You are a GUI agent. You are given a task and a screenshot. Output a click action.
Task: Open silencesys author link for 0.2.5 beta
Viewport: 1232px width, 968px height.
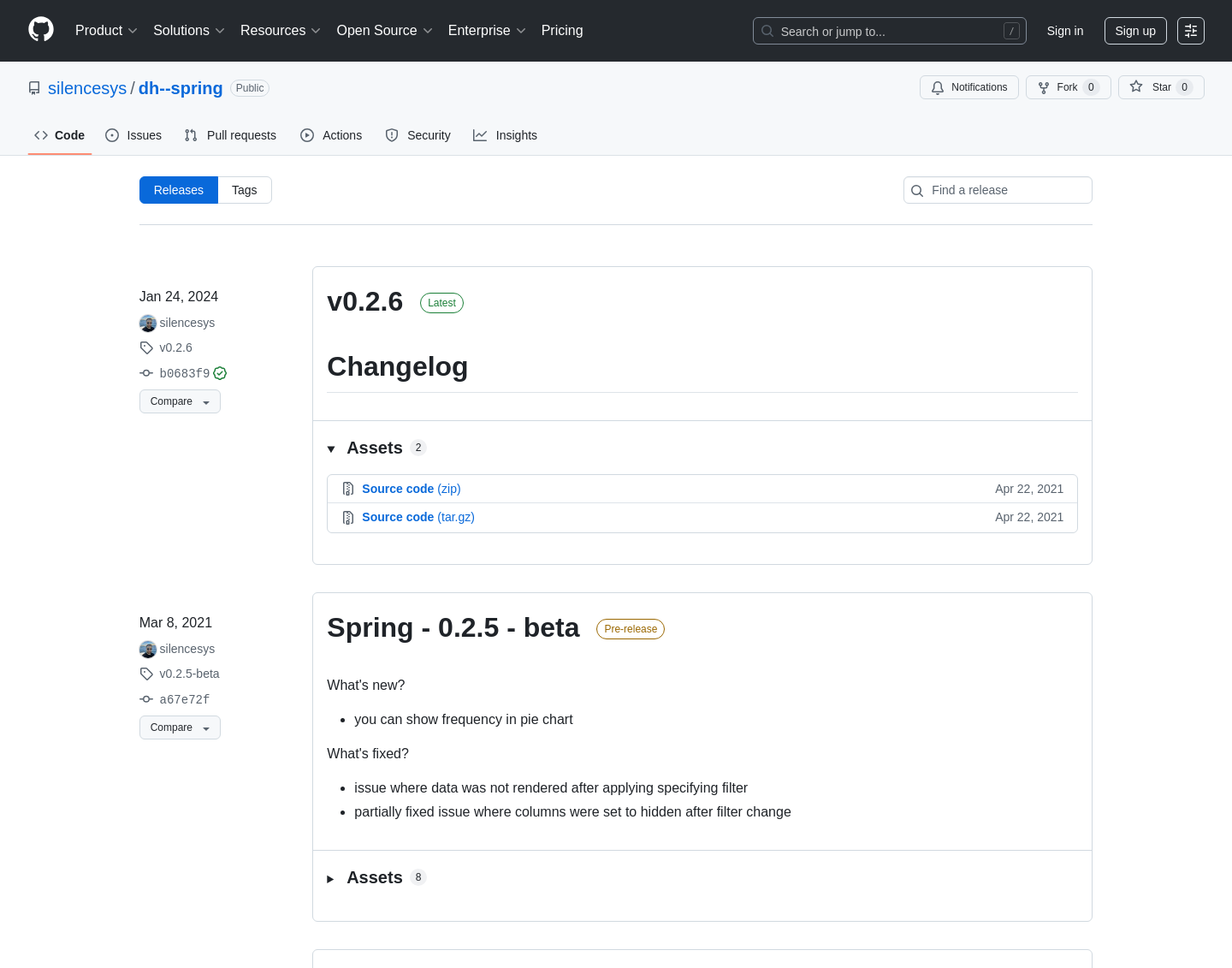coord(187,649)
